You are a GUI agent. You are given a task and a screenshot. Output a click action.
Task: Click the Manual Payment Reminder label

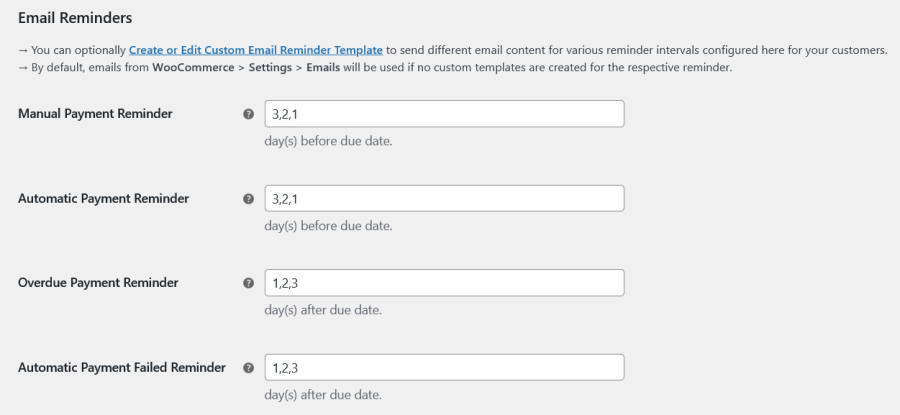point(95,114)
